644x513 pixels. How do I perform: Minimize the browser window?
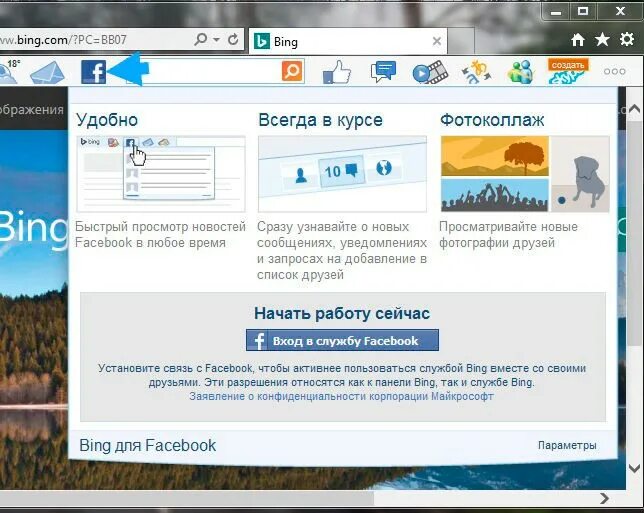pyautogui.click(x=556, y=12)
